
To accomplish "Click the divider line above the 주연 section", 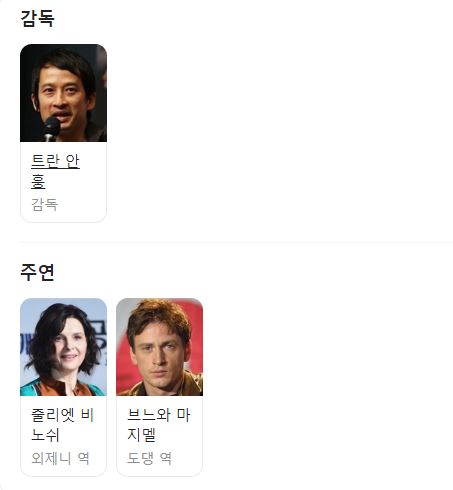I will 236,243.
